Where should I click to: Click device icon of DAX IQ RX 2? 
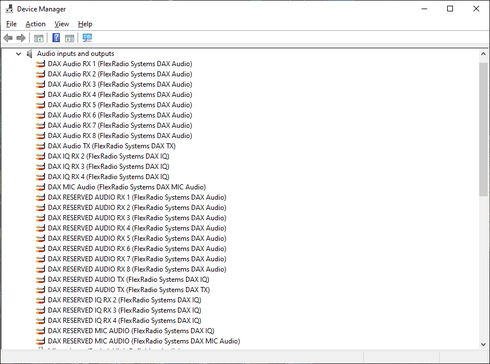pos(40,156)
